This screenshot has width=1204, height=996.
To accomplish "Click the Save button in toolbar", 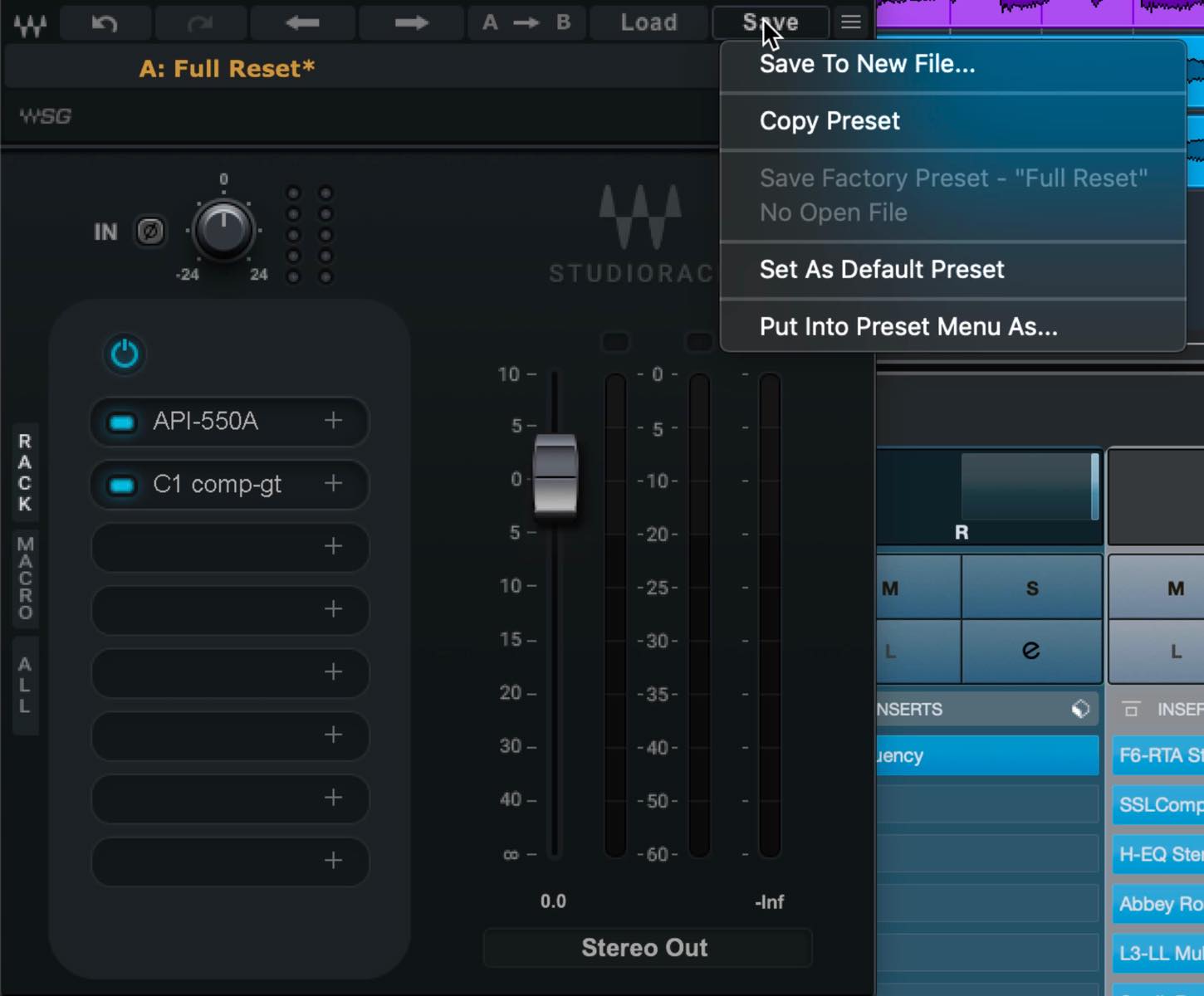I will 770,23.
